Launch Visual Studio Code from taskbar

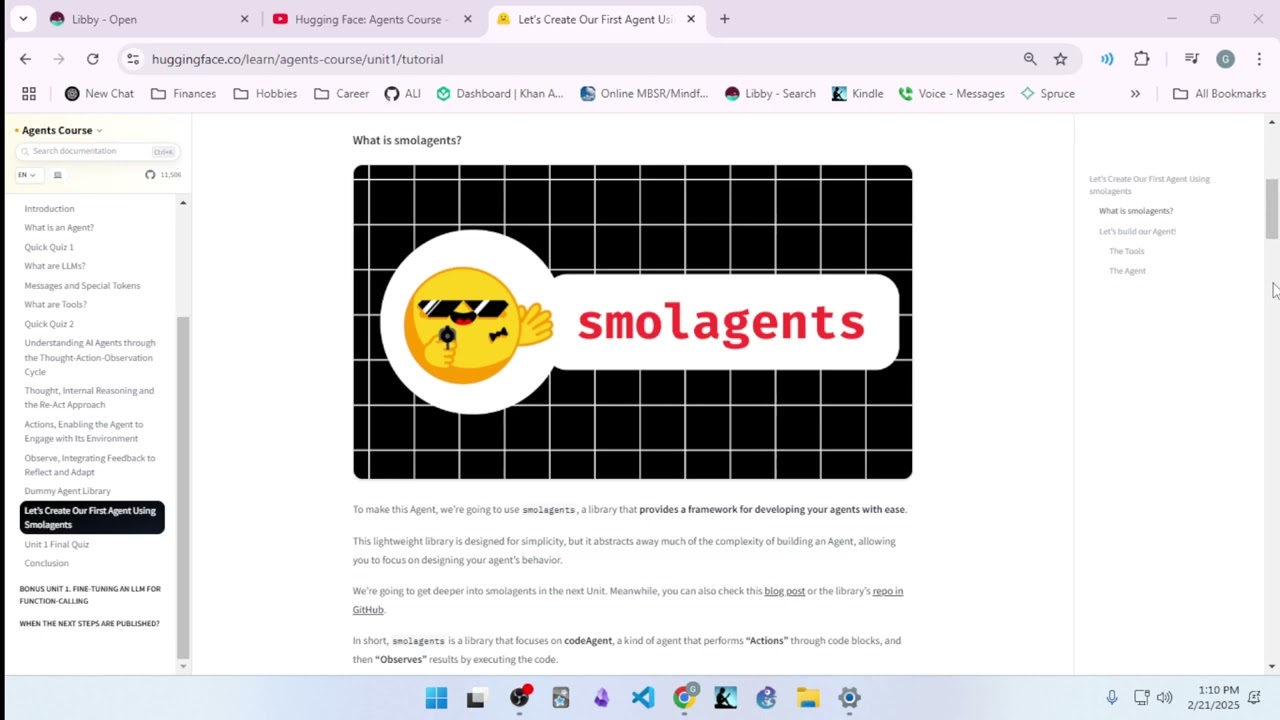pyautogui.click(x=643, y=698)
